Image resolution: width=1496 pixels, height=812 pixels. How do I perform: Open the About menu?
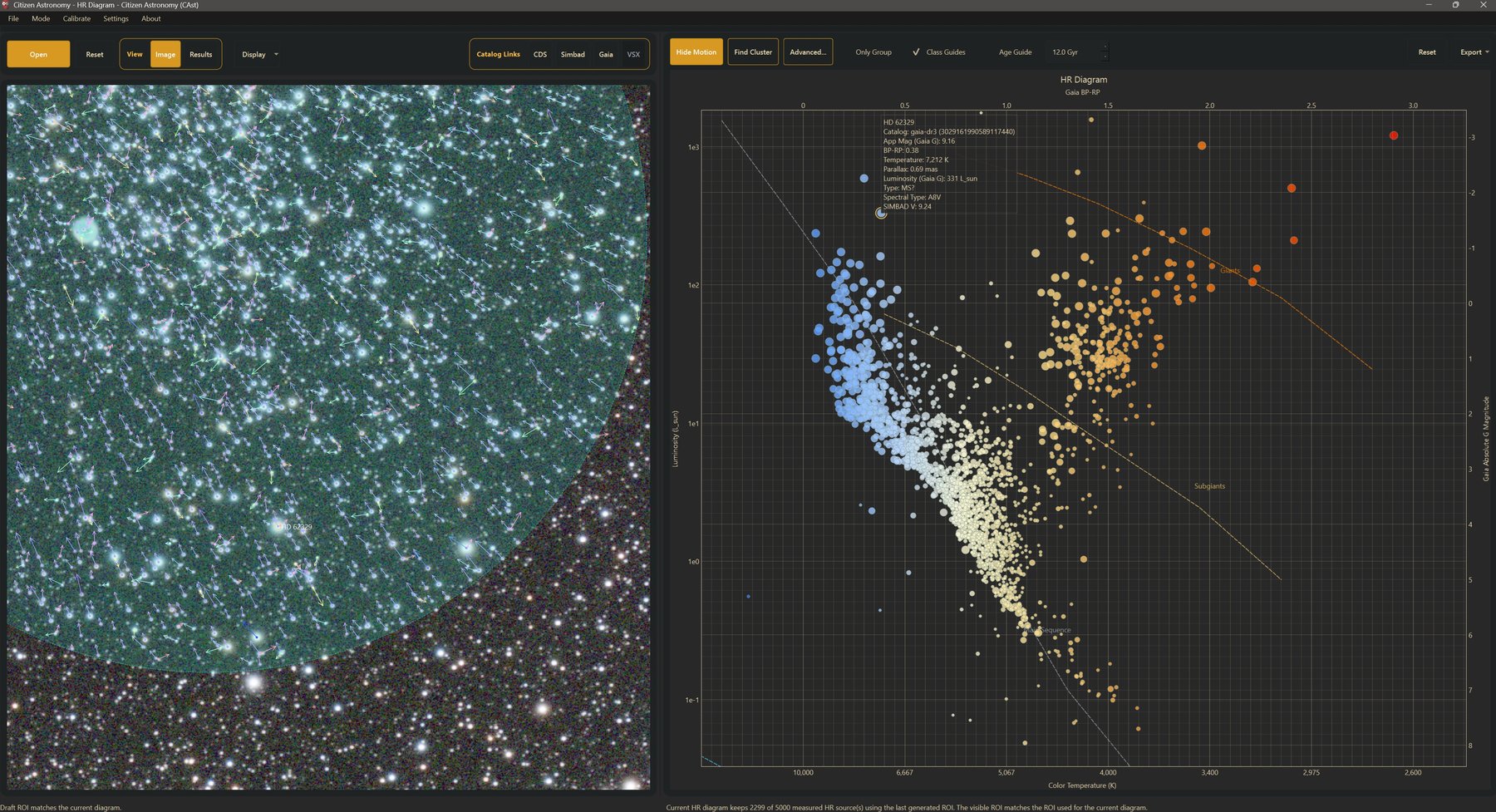click(151, 18)
